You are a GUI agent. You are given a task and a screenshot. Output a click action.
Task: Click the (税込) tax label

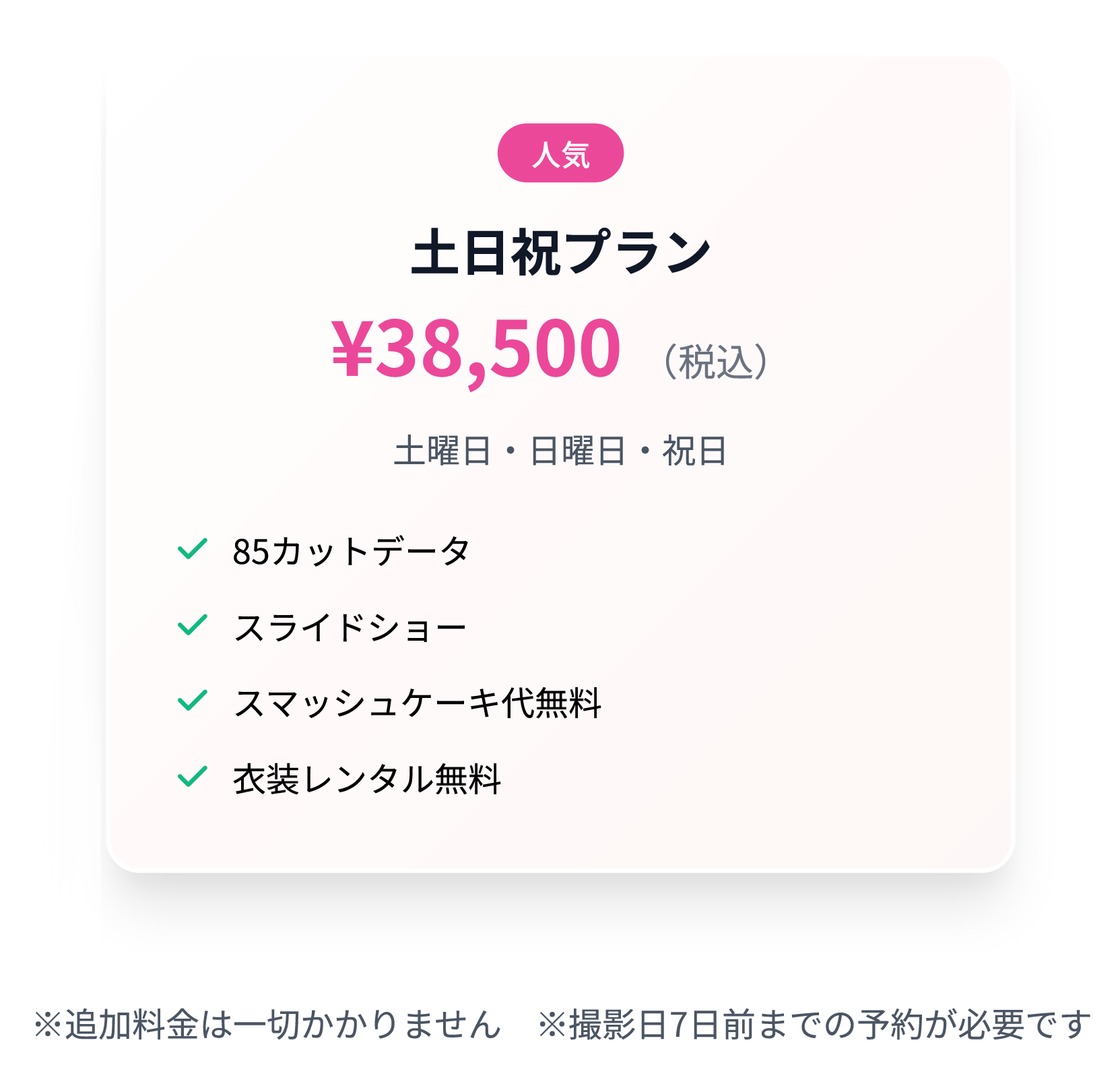tap(716, 362)
